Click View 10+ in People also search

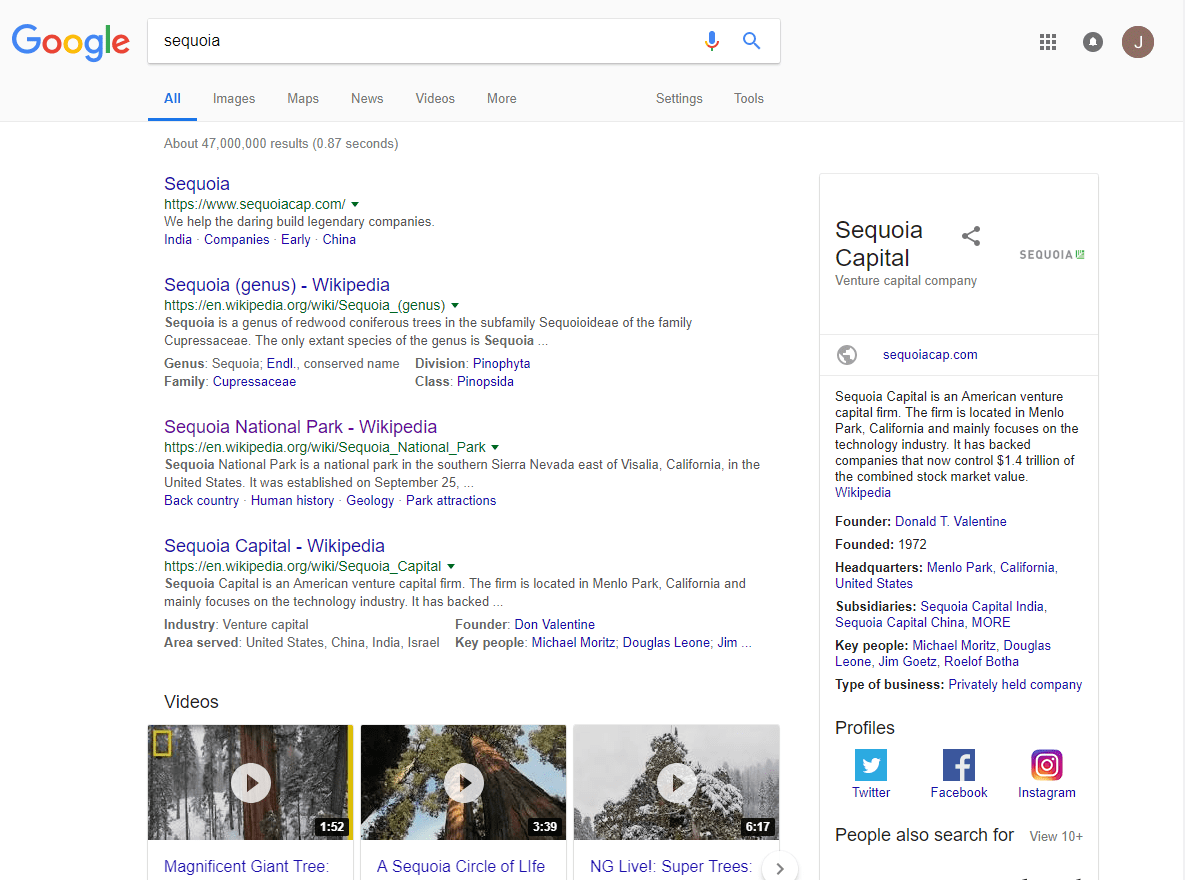(x=1056, y=836)
